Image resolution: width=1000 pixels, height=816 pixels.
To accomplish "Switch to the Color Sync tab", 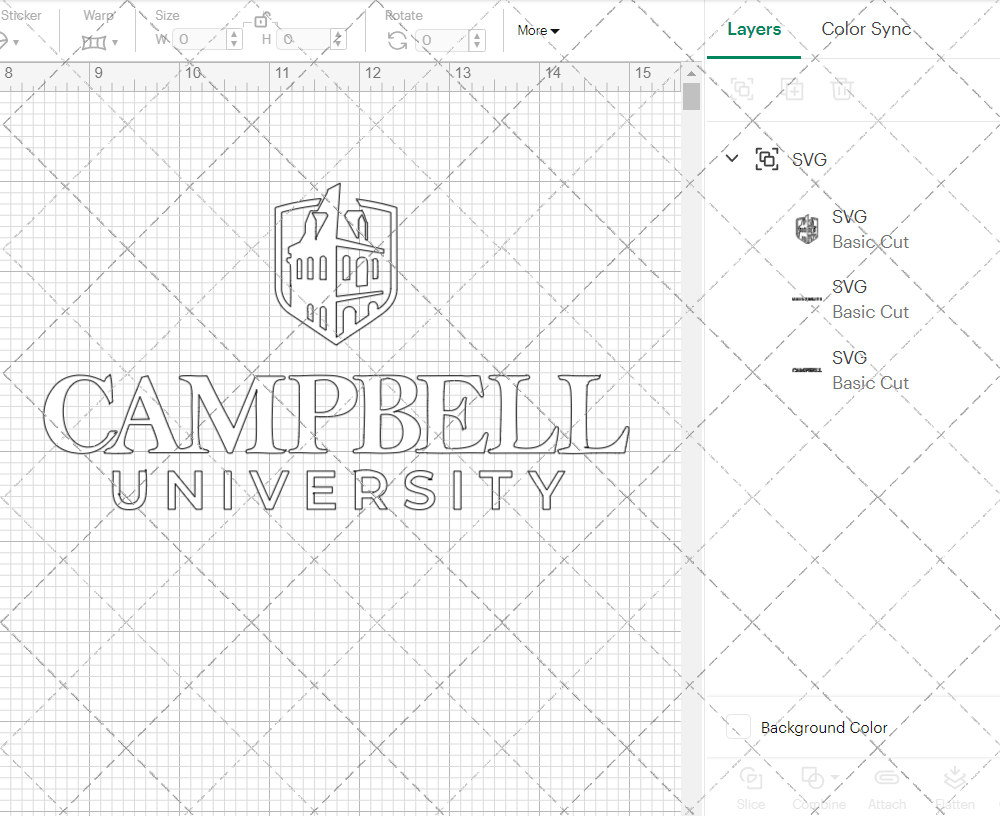I will [x=866, y=29].
